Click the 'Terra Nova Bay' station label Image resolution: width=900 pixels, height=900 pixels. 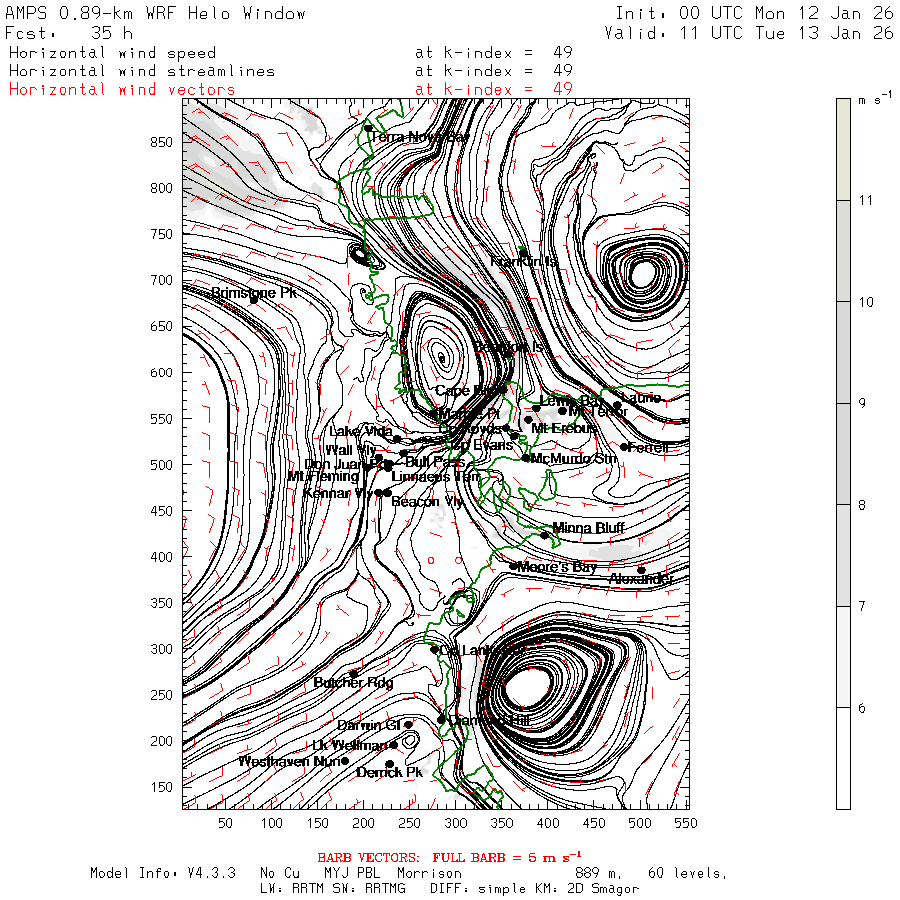(420, 137)
